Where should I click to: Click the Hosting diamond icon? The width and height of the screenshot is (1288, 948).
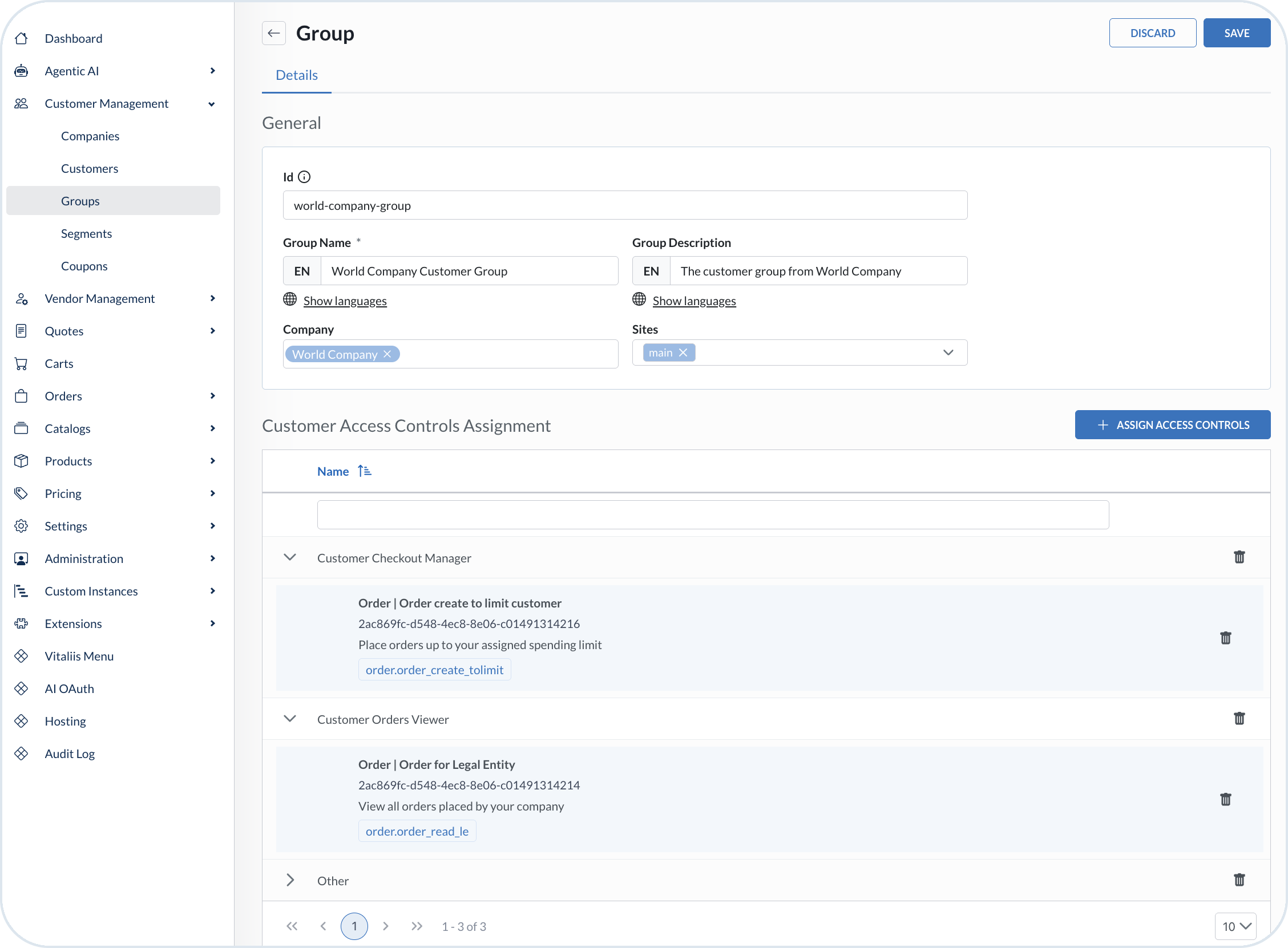point(21,722)
